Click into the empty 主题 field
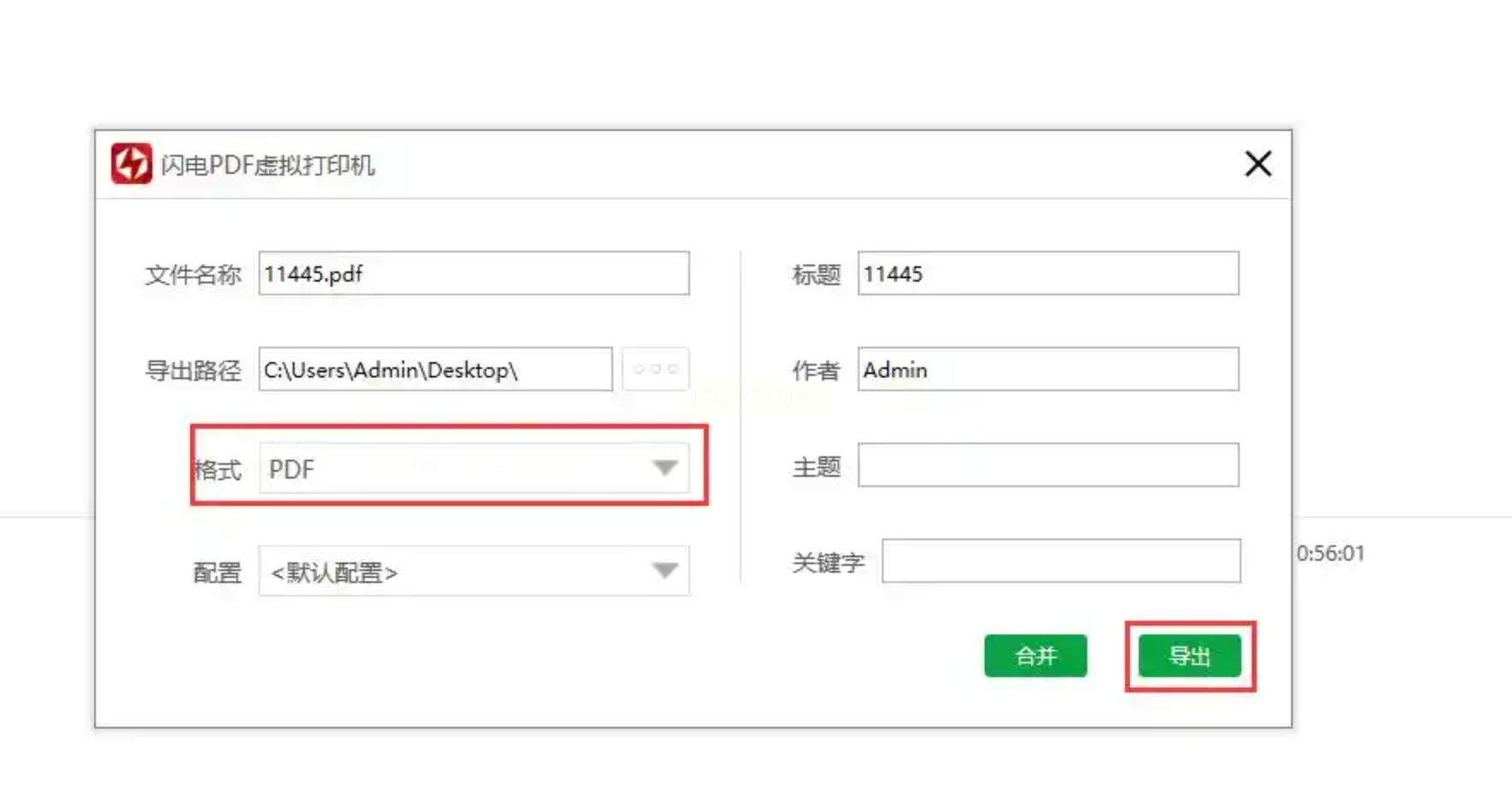Screen dimensions: 1512x803 click(x=1048, y=465)
